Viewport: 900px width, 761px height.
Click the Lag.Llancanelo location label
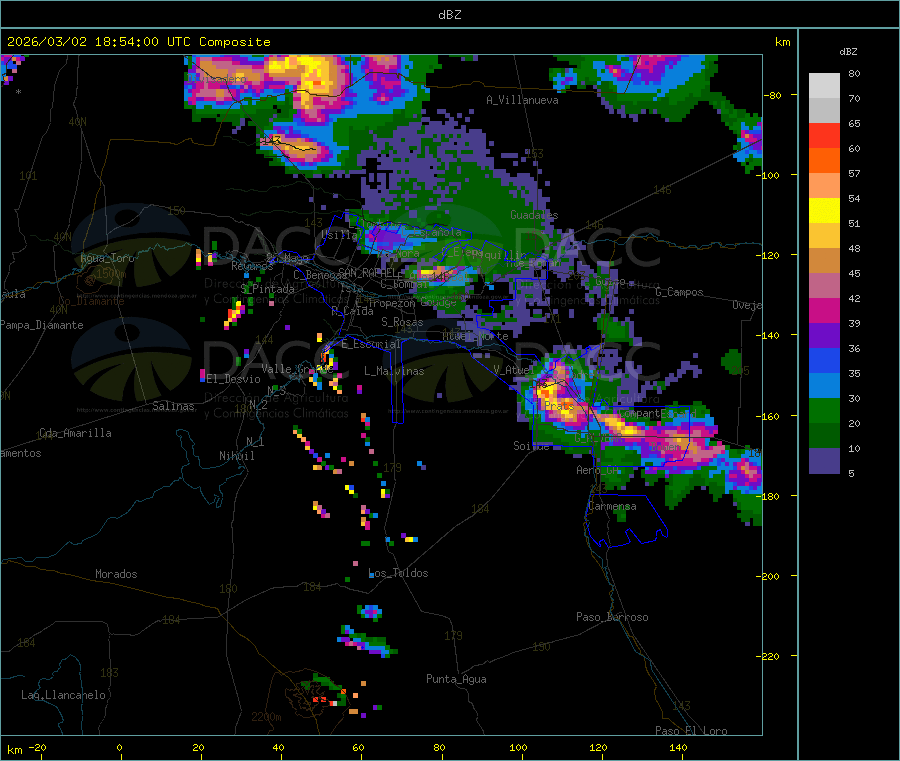tap(63, 695)
